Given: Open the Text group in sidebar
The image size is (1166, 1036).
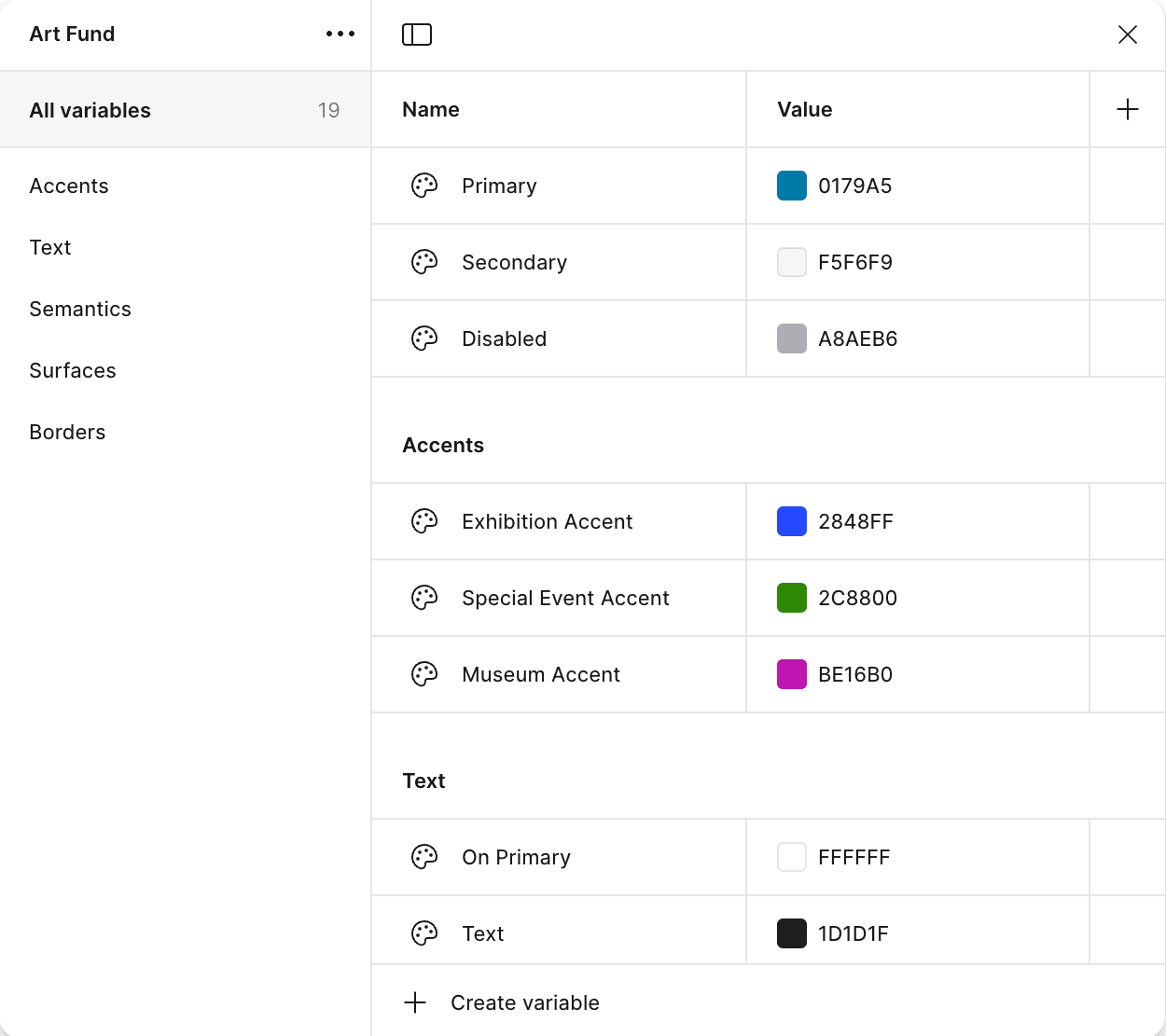Looking at the screenshot, I should 50,247.
